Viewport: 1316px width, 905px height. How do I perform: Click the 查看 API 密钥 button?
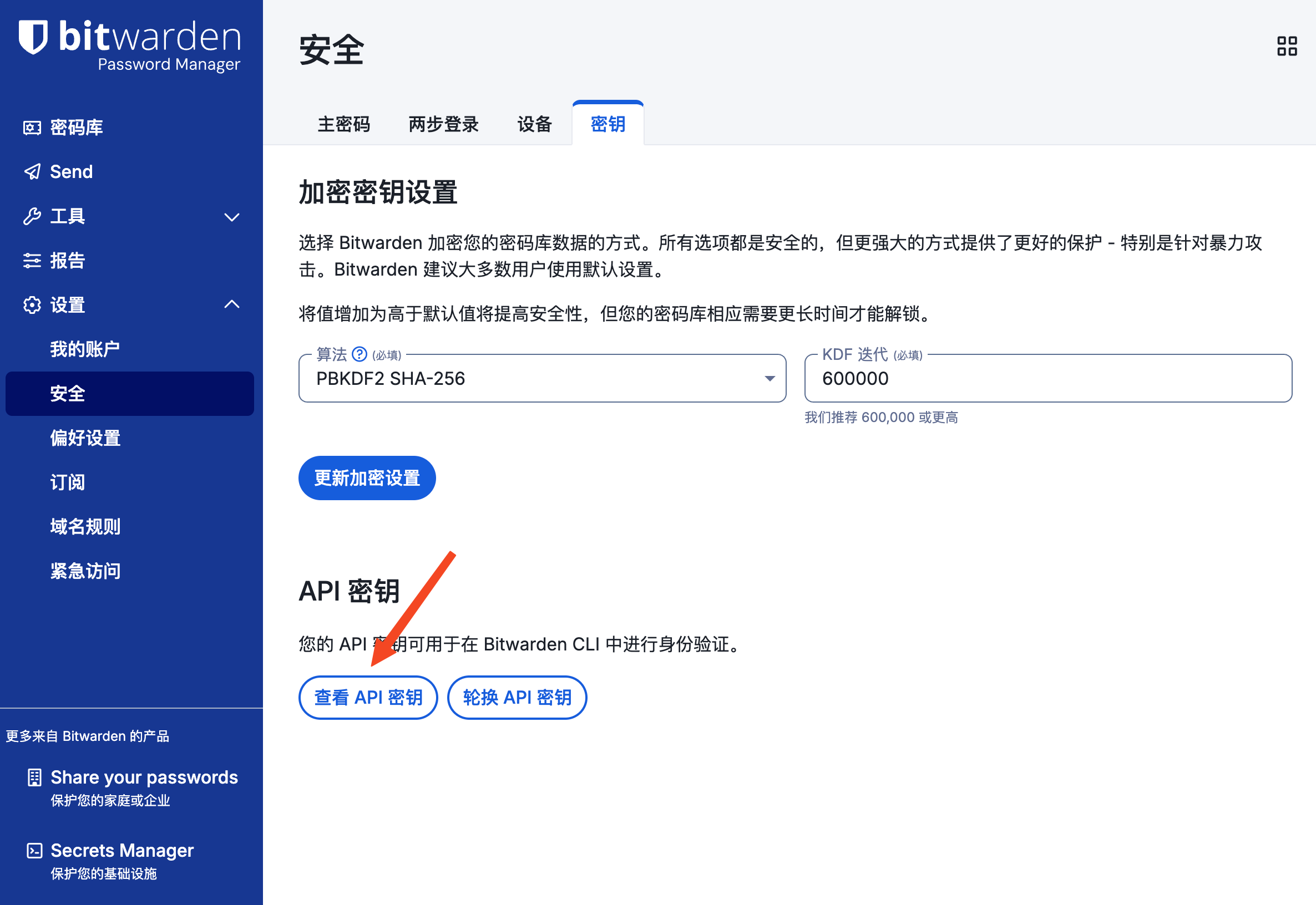point(368,698)
